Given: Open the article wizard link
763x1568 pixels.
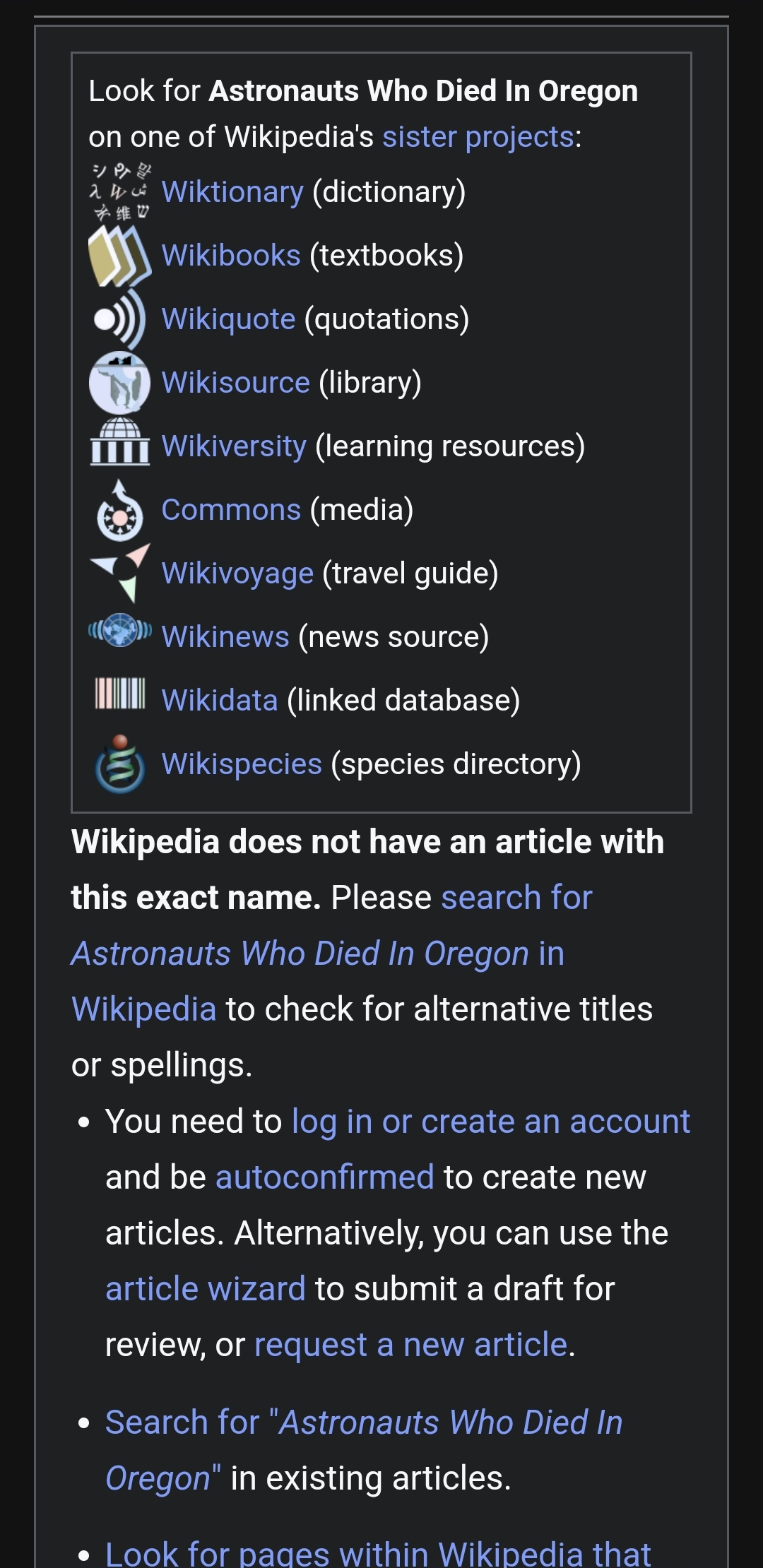Looking at the screenshot, I should coord(205,1288).
